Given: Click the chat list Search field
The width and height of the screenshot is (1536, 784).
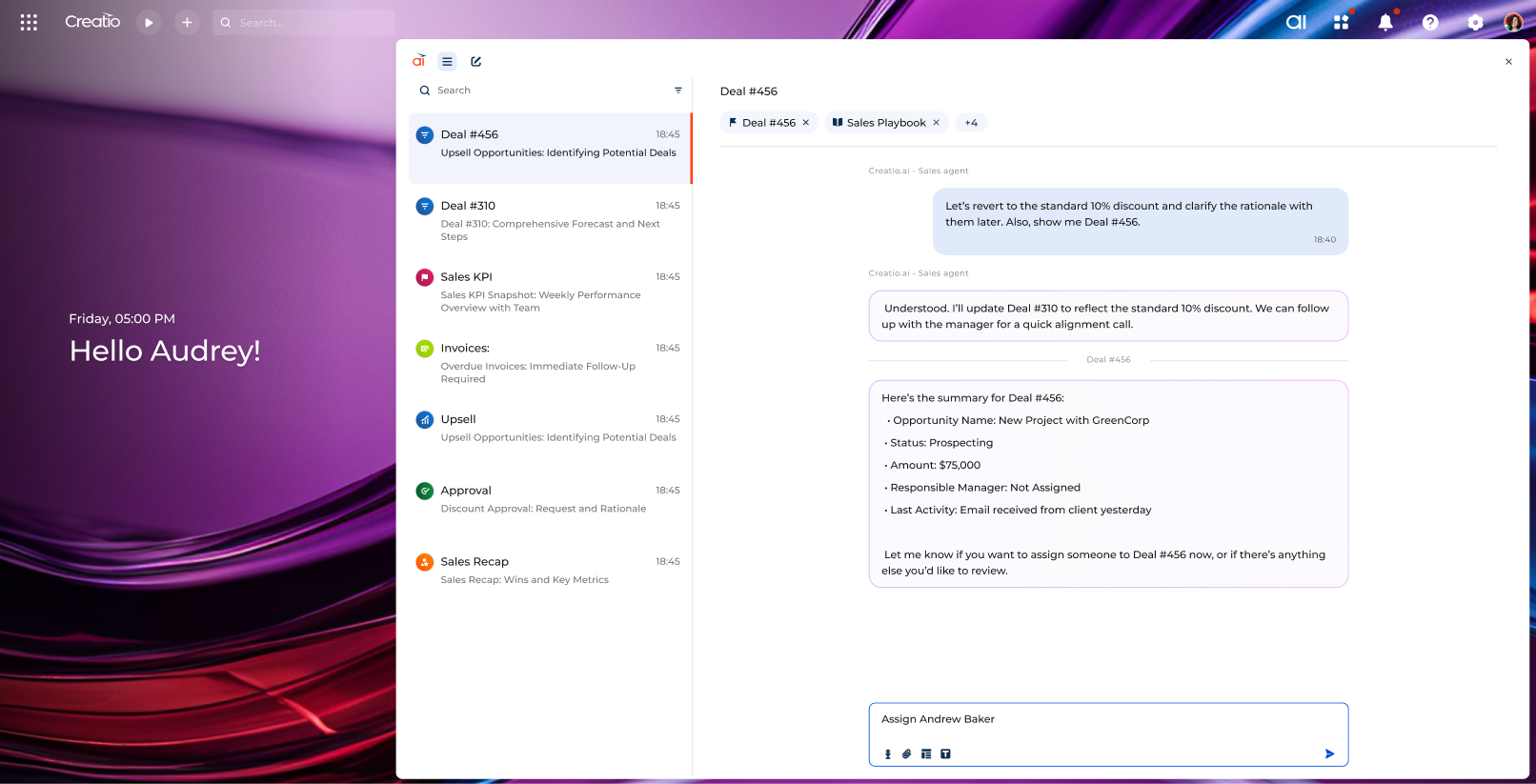Looking at the screenshot, I should coord(543,90).
